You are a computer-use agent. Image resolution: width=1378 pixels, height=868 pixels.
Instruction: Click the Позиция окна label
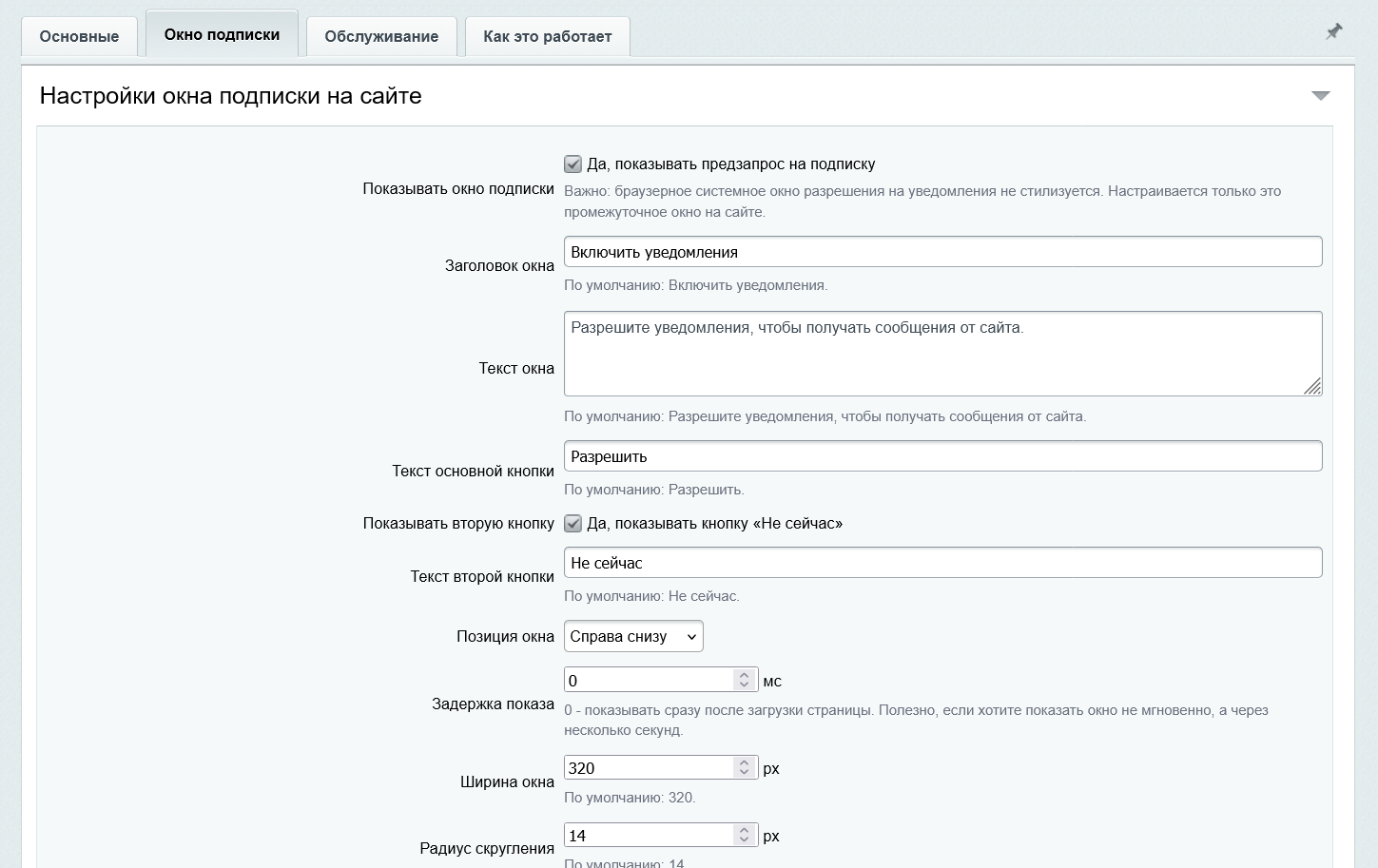(505, 637)
